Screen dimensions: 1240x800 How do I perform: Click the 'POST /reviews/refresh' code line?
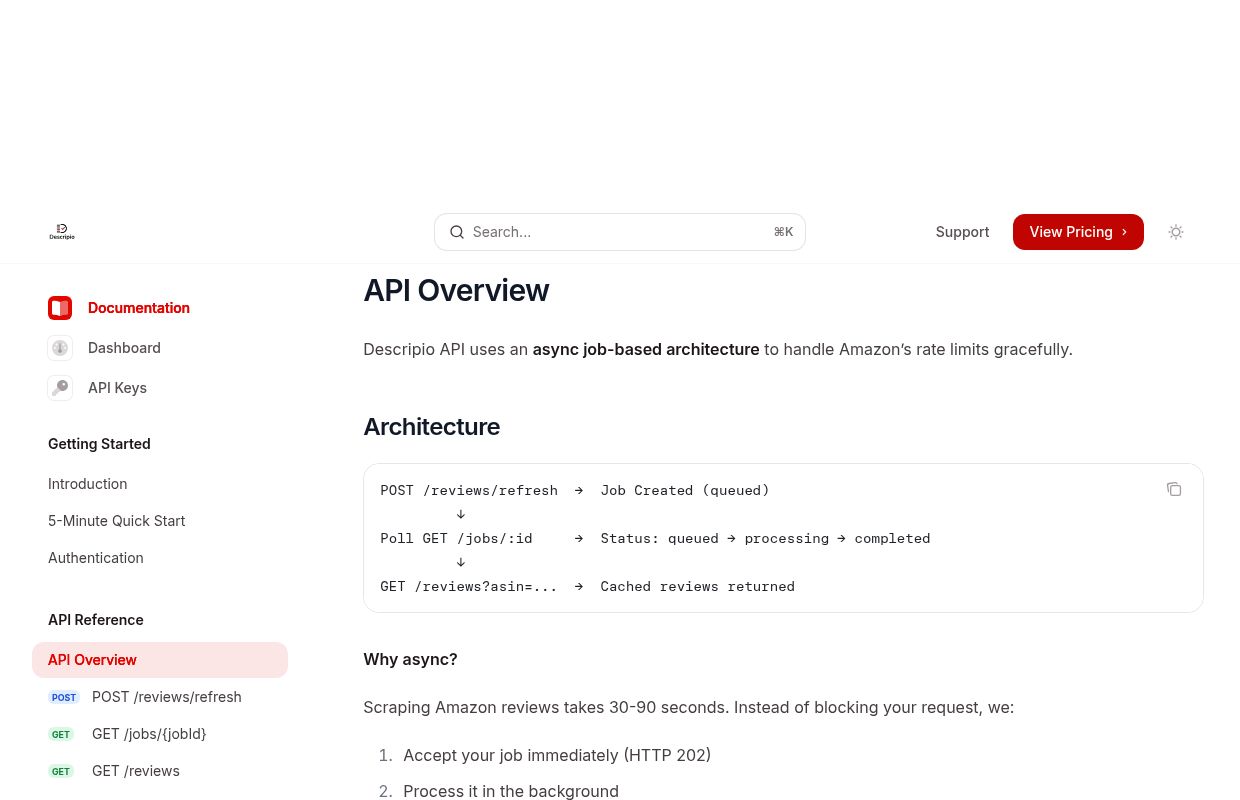point(575,490)
